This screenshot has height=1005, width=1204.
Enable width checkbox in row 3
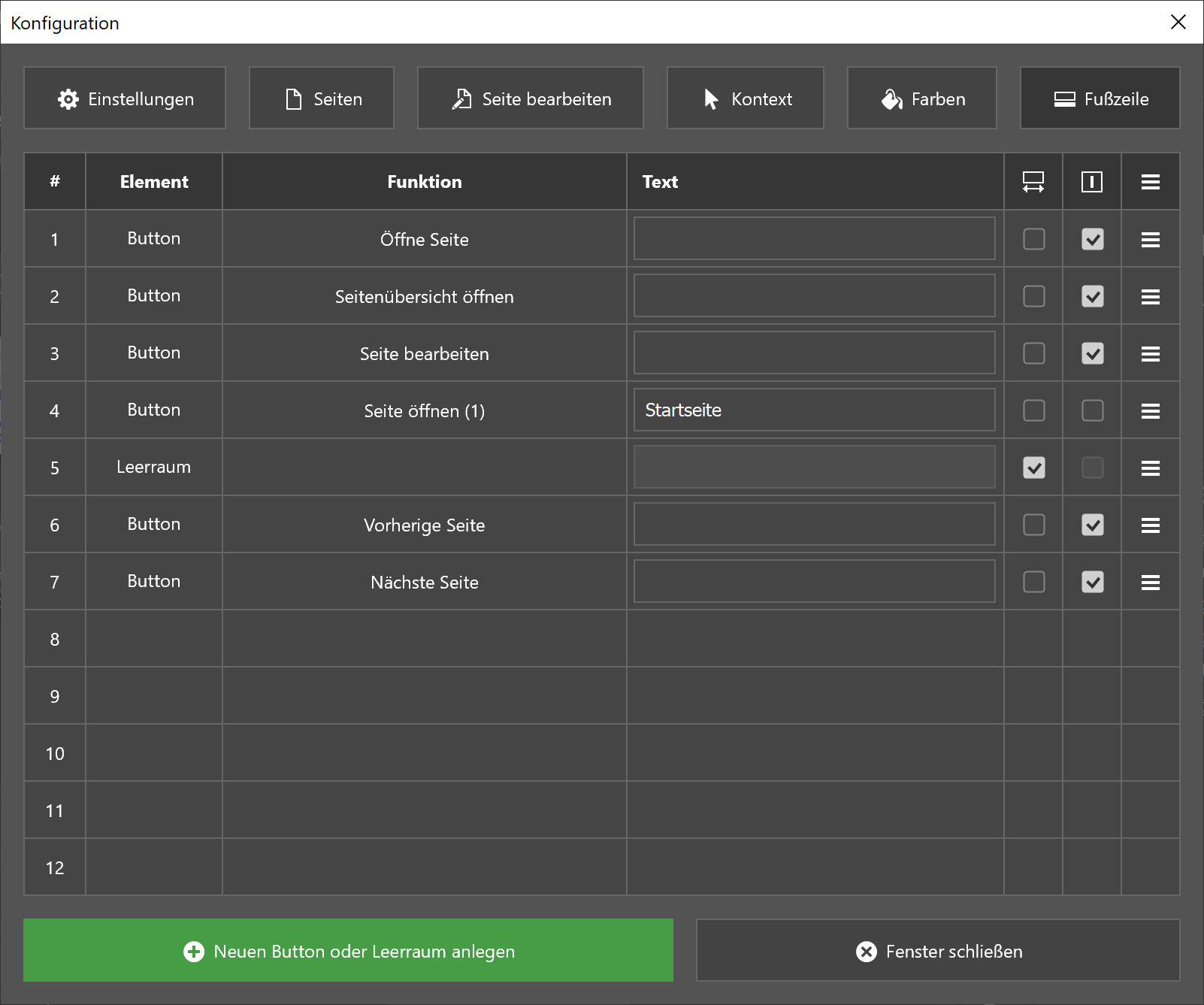tap(1034, 353)
